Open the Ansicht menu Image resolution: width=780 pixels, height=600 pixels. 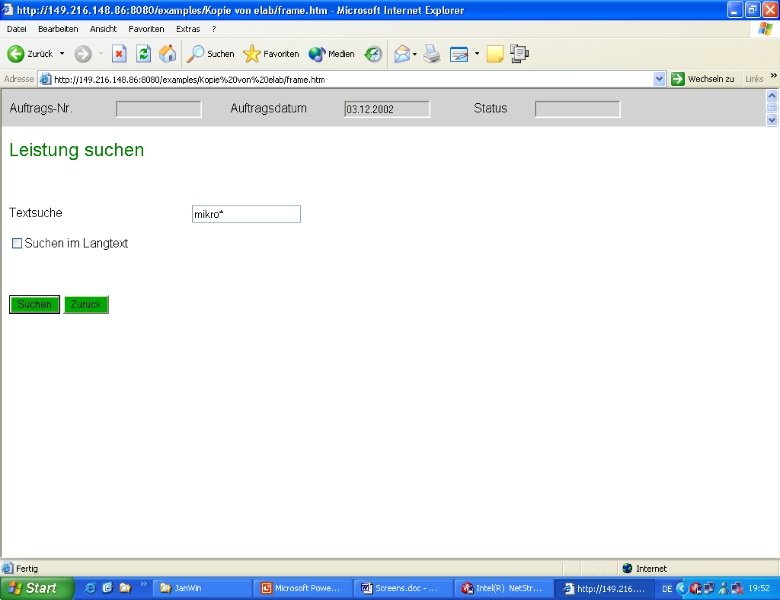click(103, 29)
